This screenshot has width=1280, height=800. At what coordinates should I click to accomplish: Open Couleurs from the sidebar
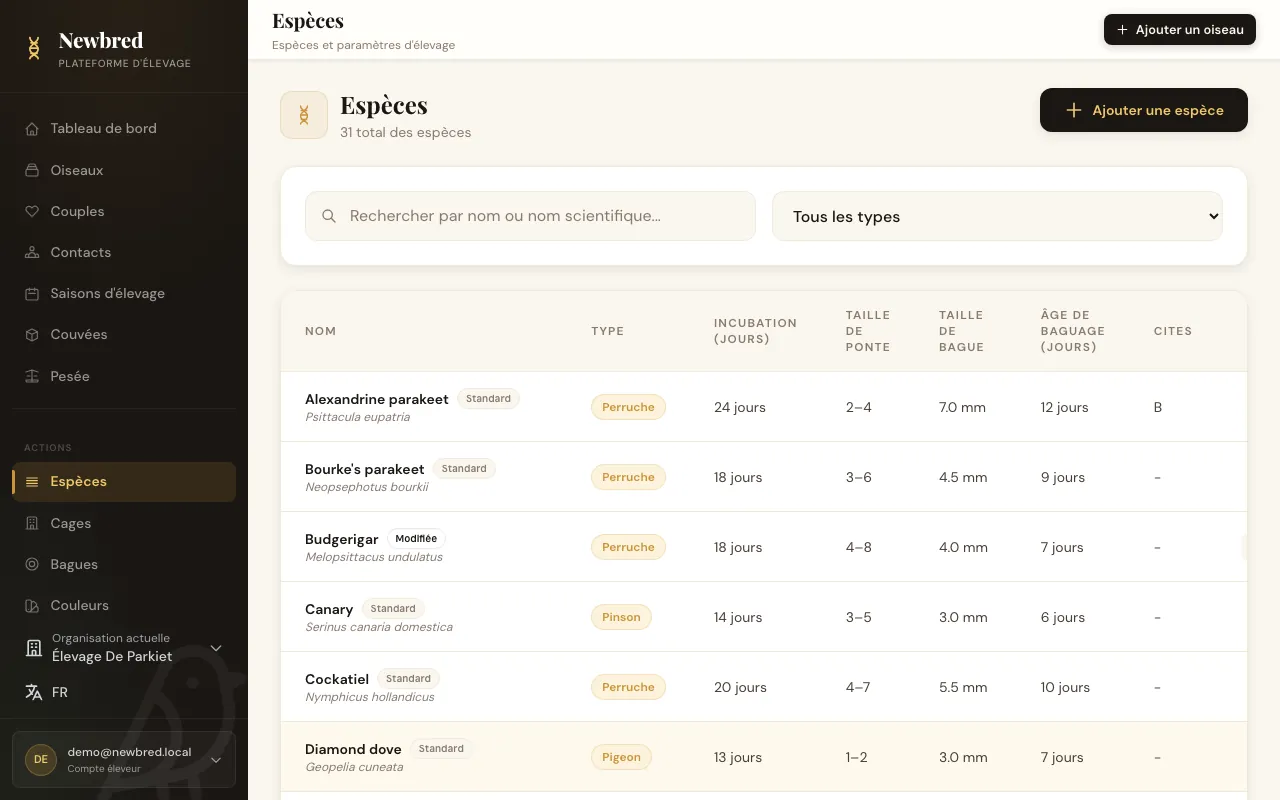124,605
